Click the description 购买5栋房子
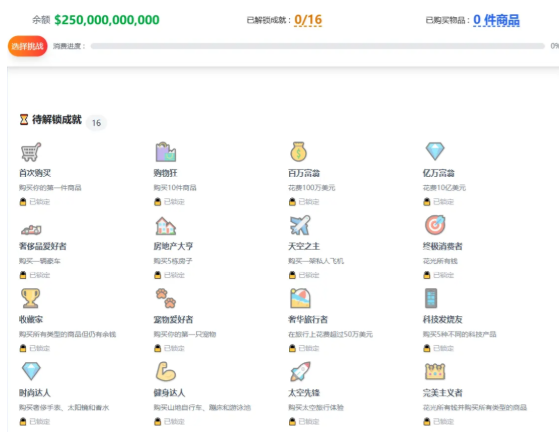 coord(173,261)
